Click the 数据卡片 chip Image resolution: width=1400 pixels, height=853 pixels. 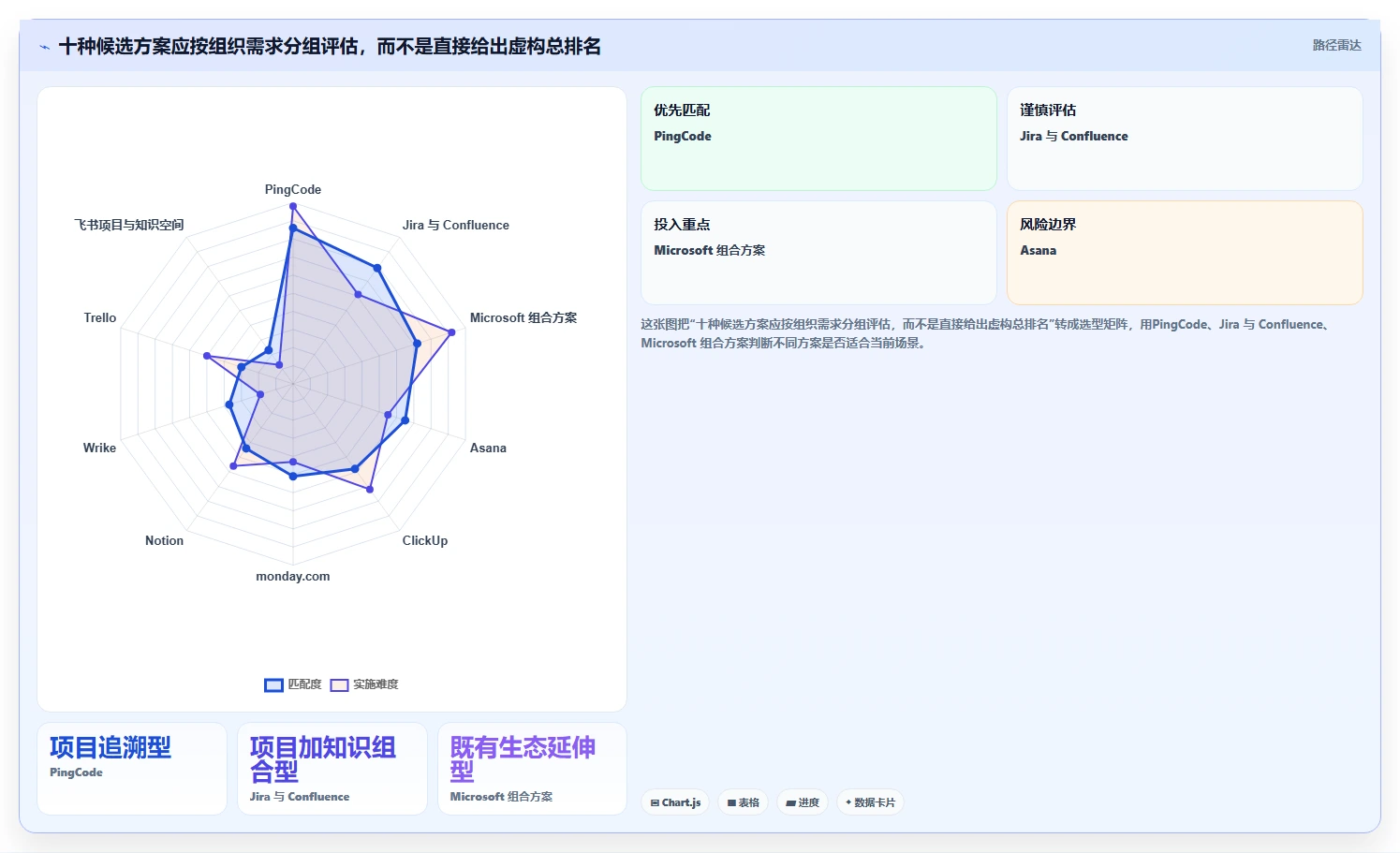click(870, 802)
